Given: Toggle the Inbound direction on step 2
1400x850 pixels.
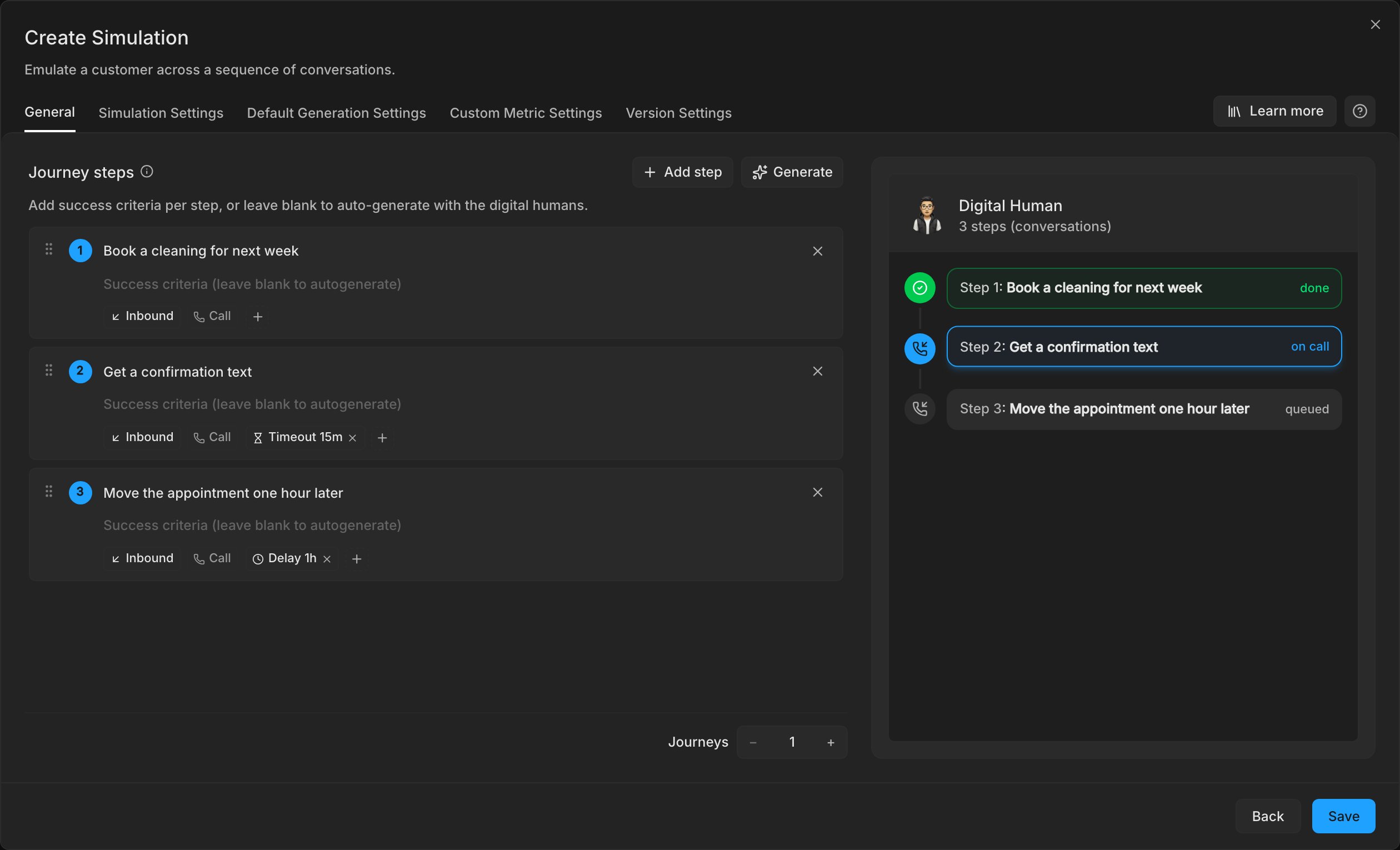Looking at the screenshot, I should [x=142, y=437].
